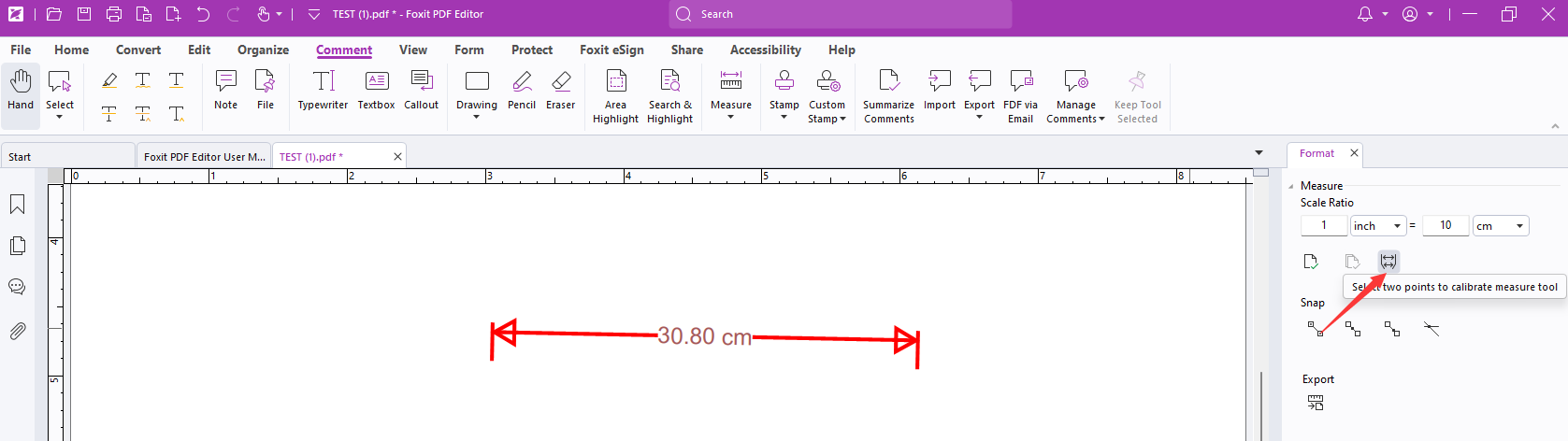Open the cm unit dropdown
This screenshot has width=1568, height=441.
(1501, 226)
